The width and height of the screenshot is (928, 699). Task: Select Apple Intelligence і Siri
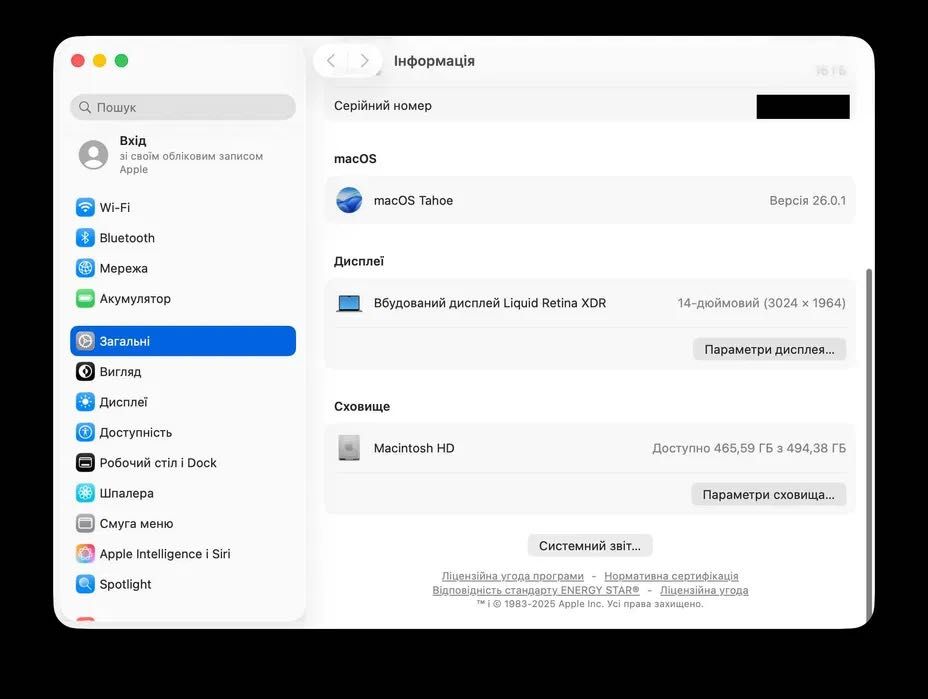183,553
